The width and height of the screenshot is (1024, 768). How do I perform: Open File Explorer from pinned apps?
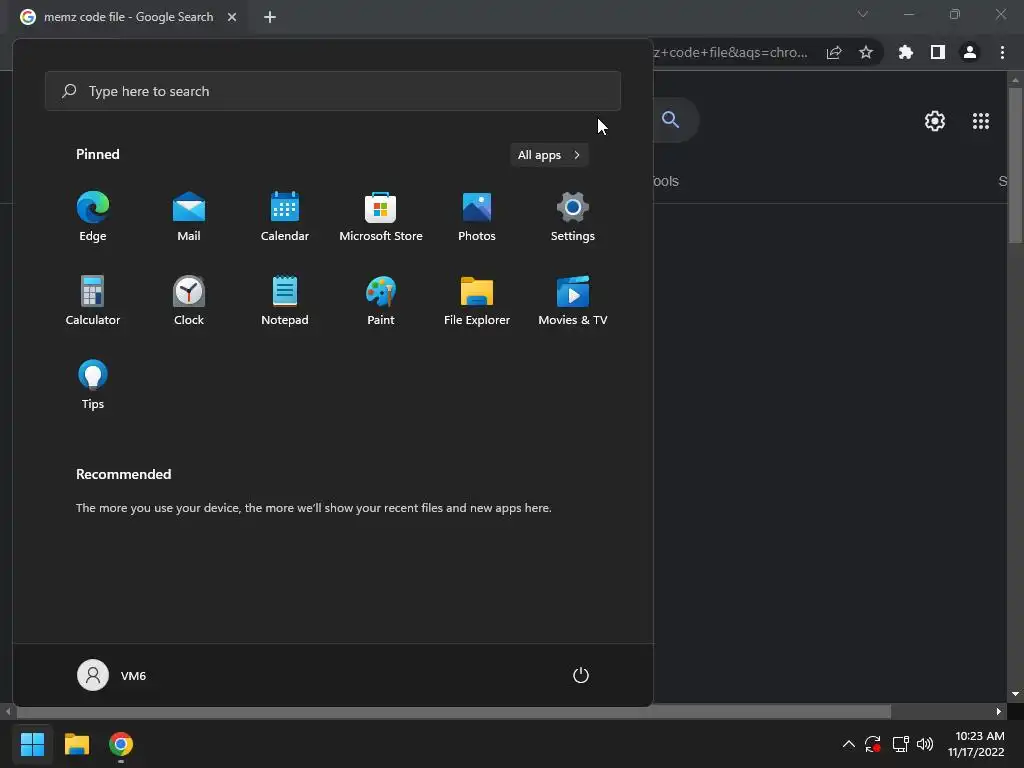tap(477, 300)
